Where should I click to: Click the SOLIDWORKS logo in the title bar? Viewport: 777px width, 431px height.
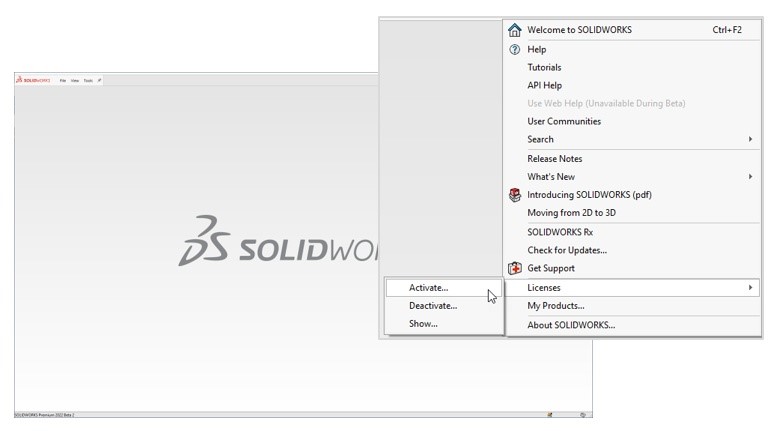click(x=33, y=80)
